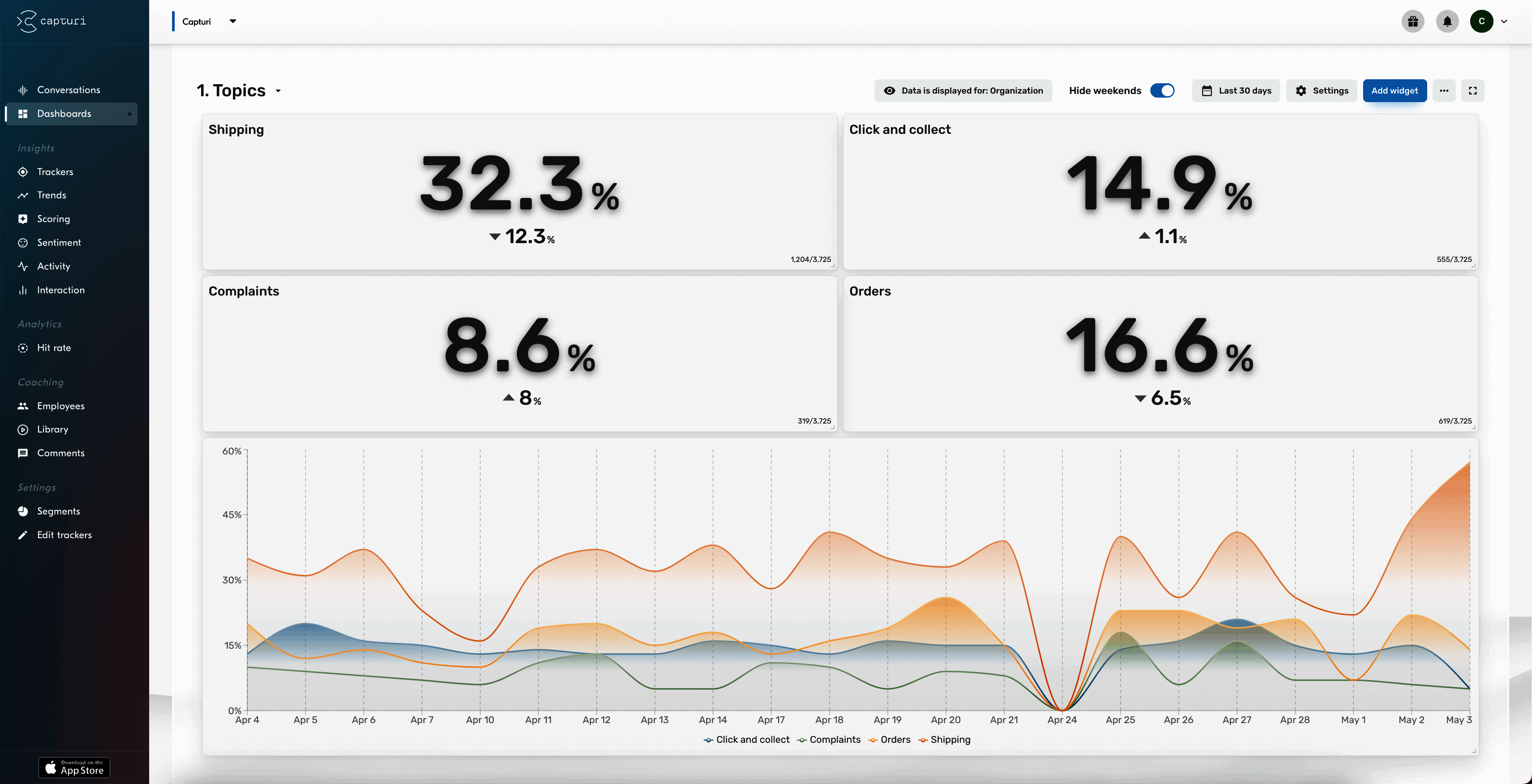The width and height of the screenshot is (1532, 784).
Task: Open the notifications bell
Action: 1447,21
